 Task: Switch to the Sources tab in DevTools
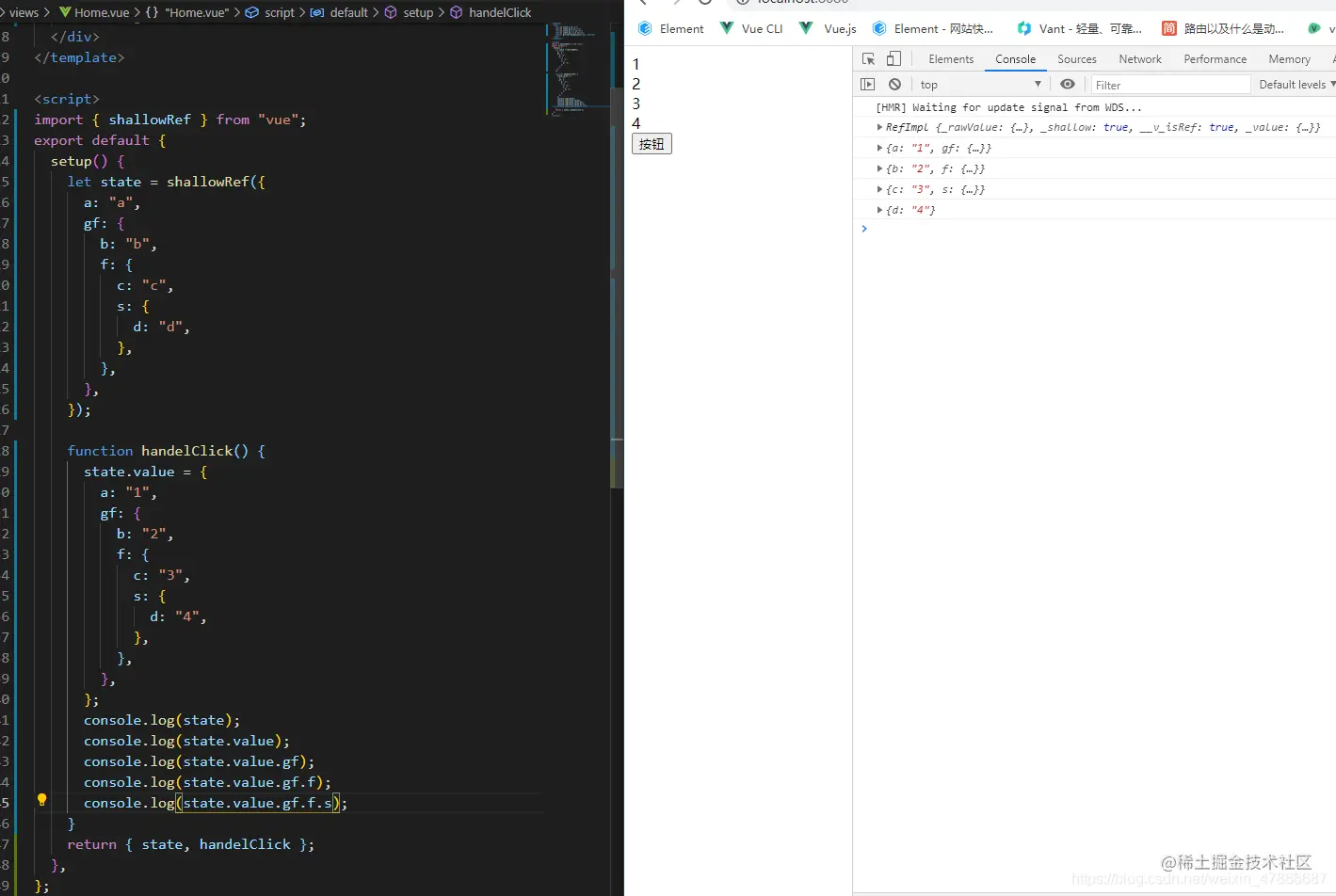1077,59
